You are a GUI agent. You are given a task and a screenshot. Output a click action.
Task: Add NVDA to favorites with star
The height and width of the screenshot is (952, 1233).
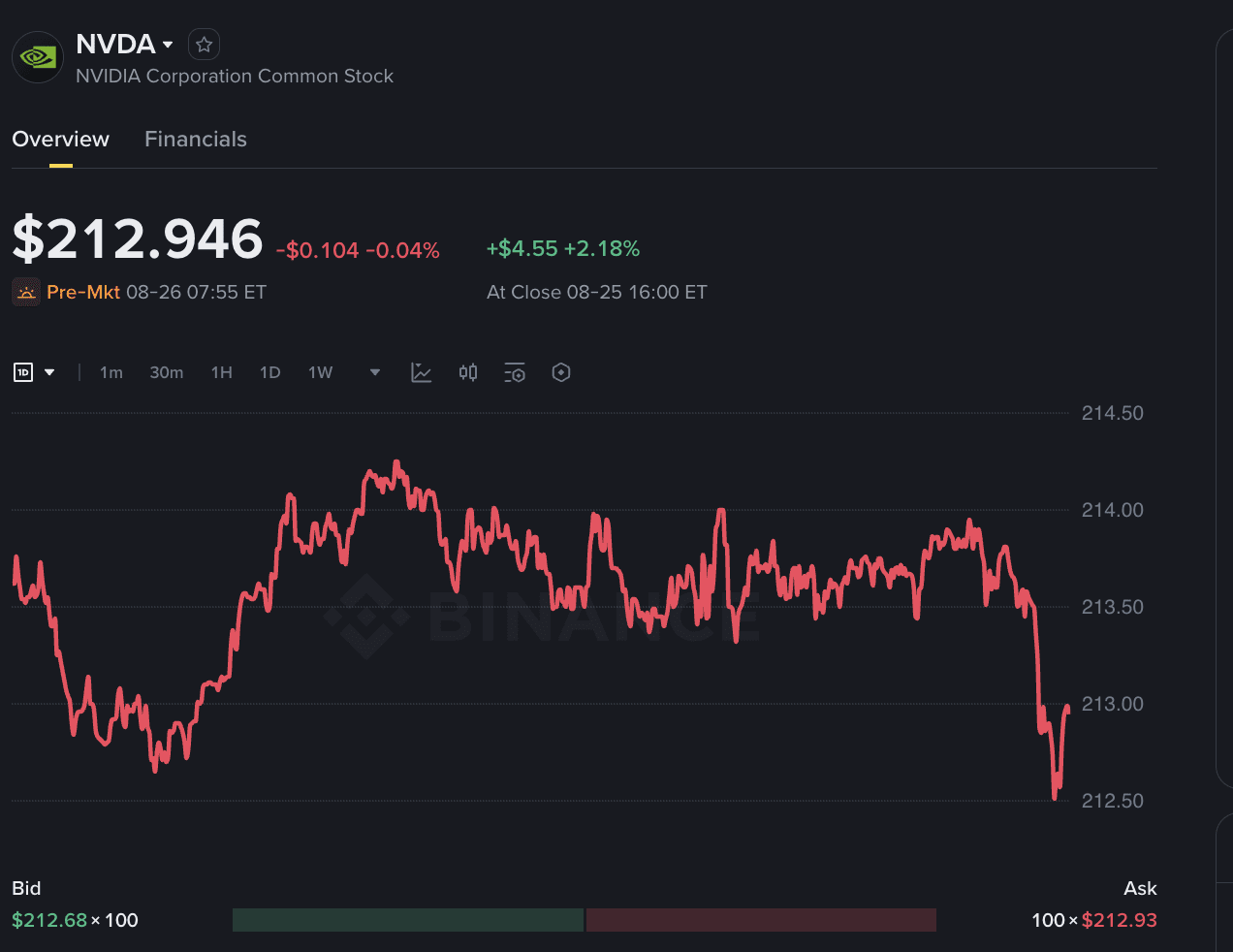click(204, 45)
